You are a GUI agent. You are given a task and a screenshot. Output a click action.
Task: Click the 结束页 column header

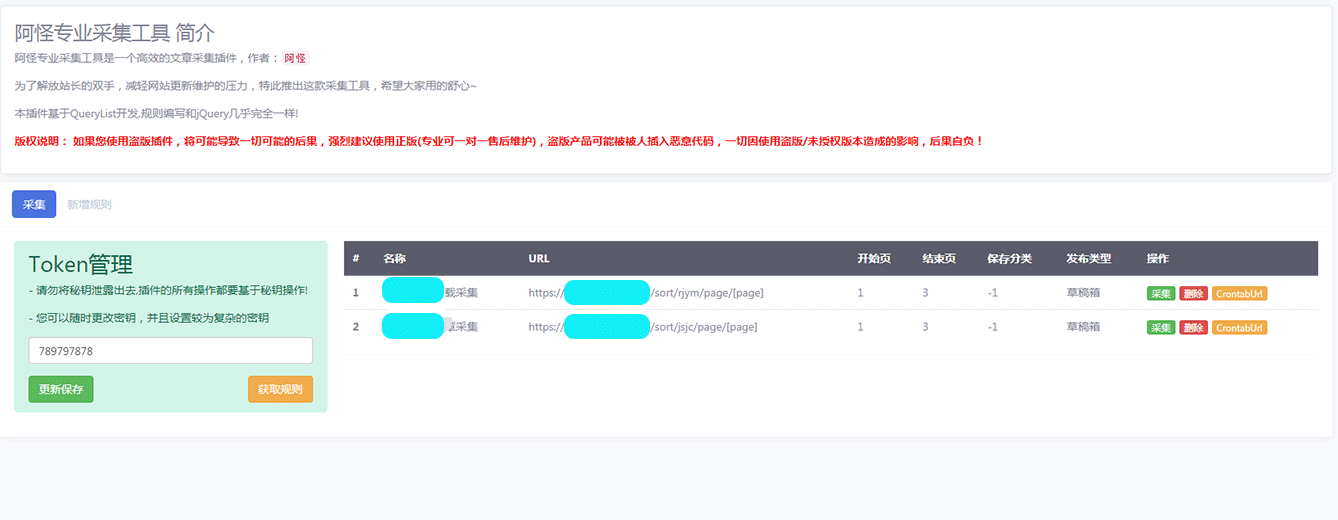[939, 258]
